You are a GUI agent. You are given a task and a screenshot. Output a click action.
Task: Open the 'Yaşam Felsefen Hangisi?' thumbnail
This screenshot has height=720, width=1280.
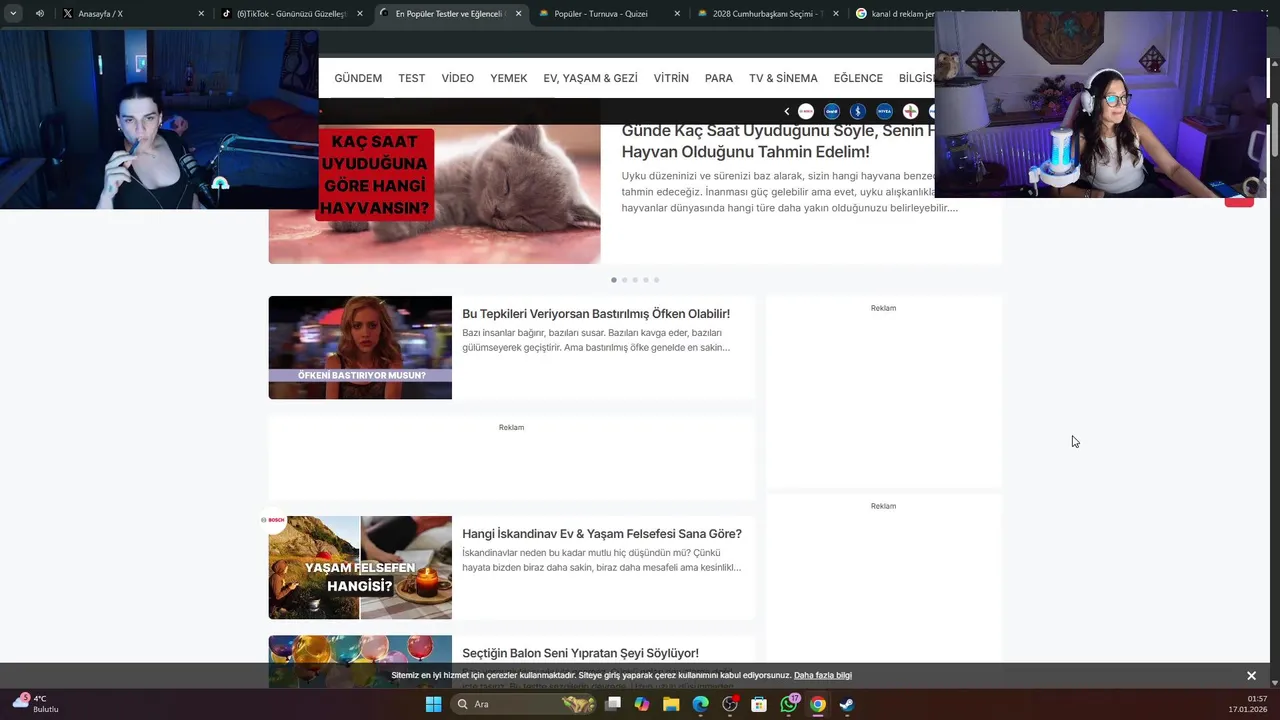tap(360, 567)
